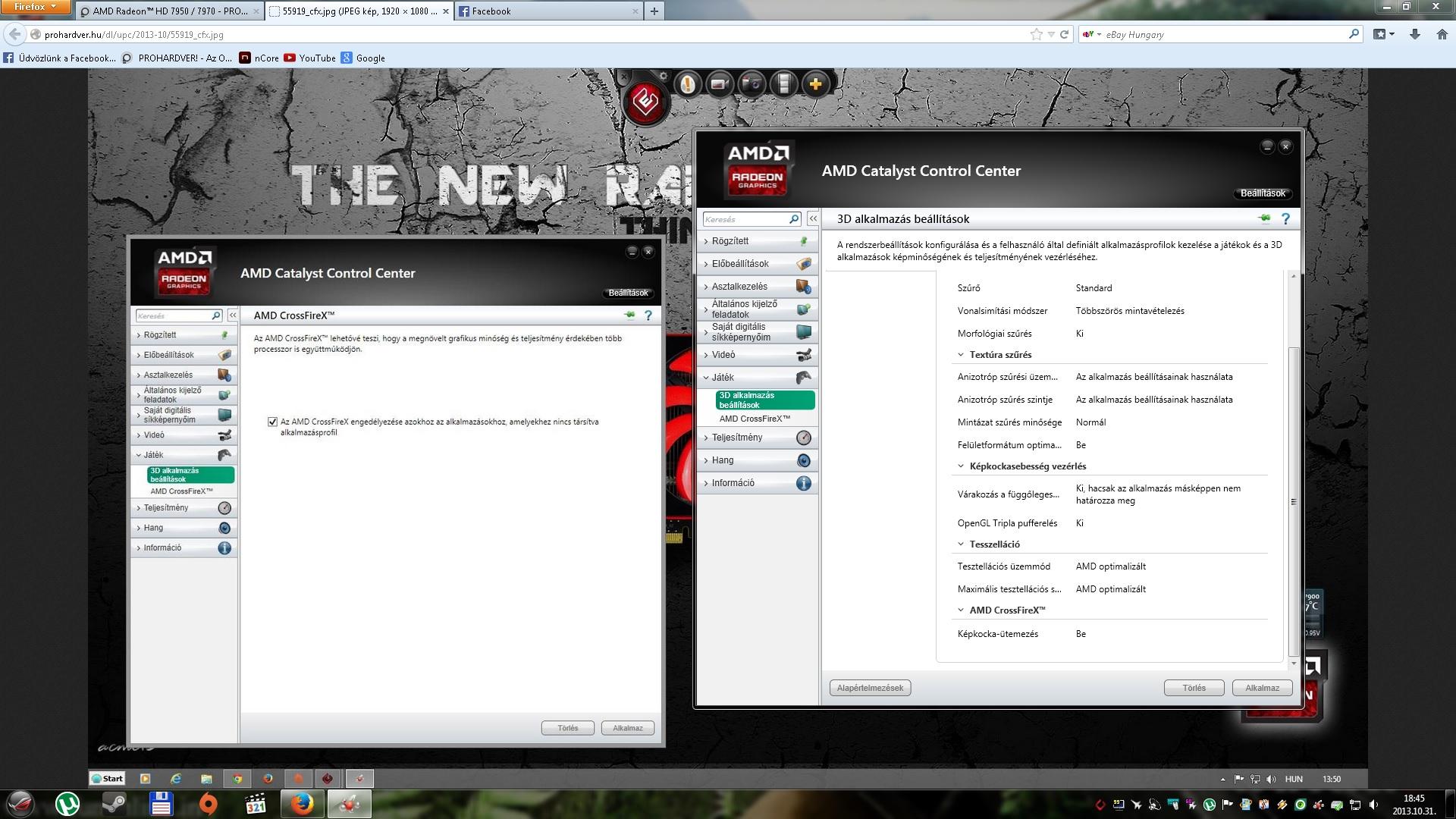Click the 3D settings vertical scrollbar thumb
Image resolution: width=1456 pixels, height=819 pixels.
coord(1293,500)
